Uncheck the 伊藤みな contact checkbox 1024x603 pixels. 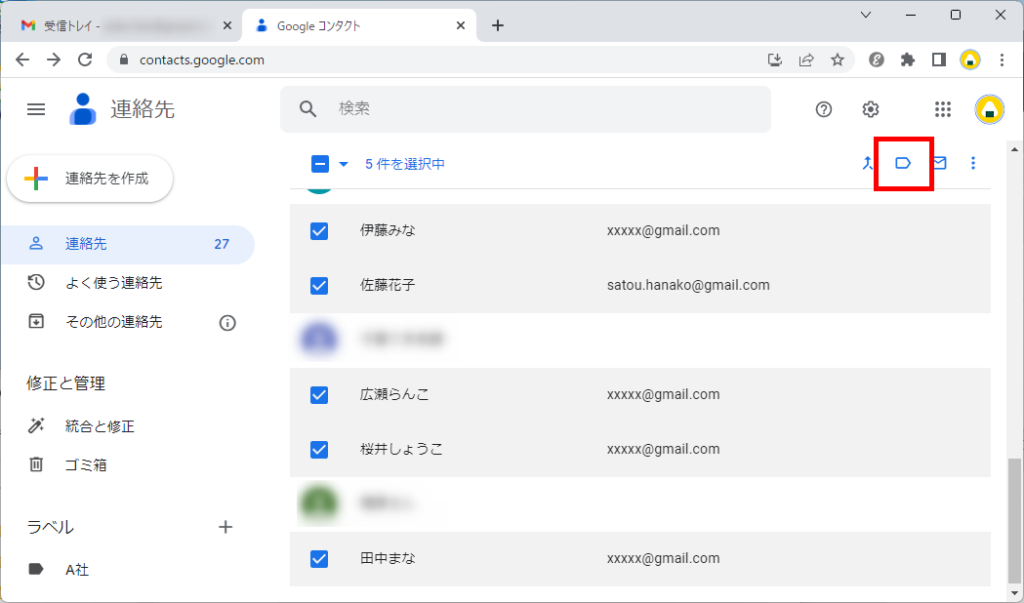[319, 231]
